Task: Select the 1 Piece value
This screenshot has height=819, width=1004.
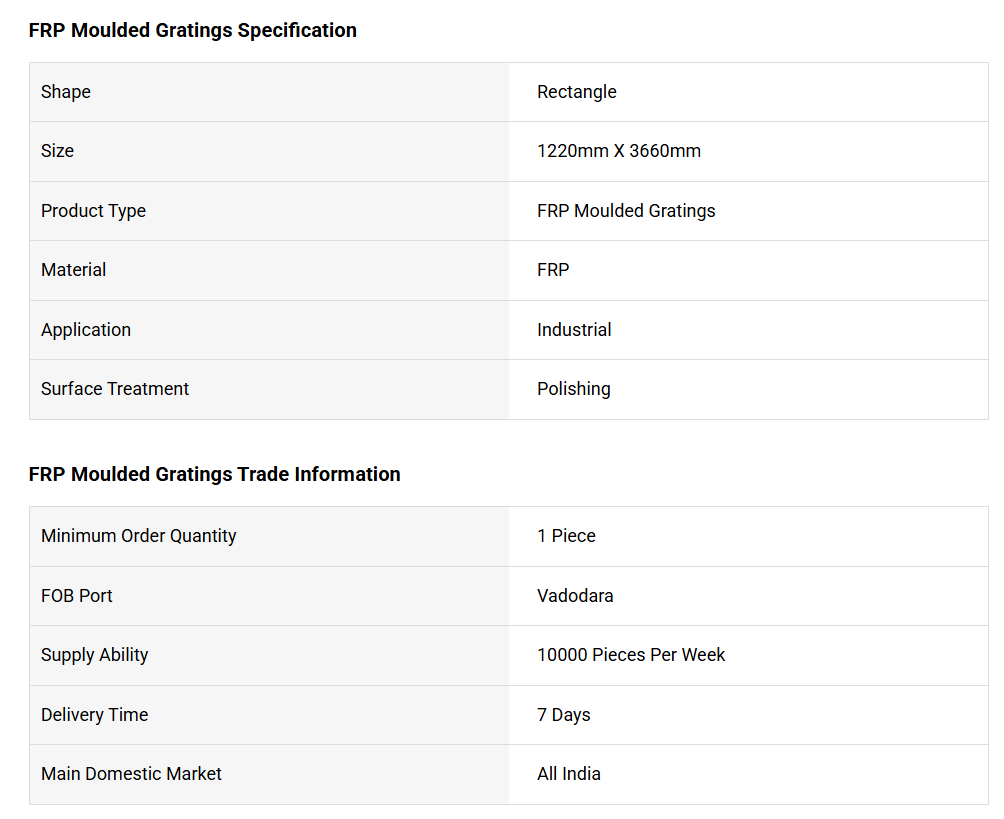Action: [x=566, y=536]
